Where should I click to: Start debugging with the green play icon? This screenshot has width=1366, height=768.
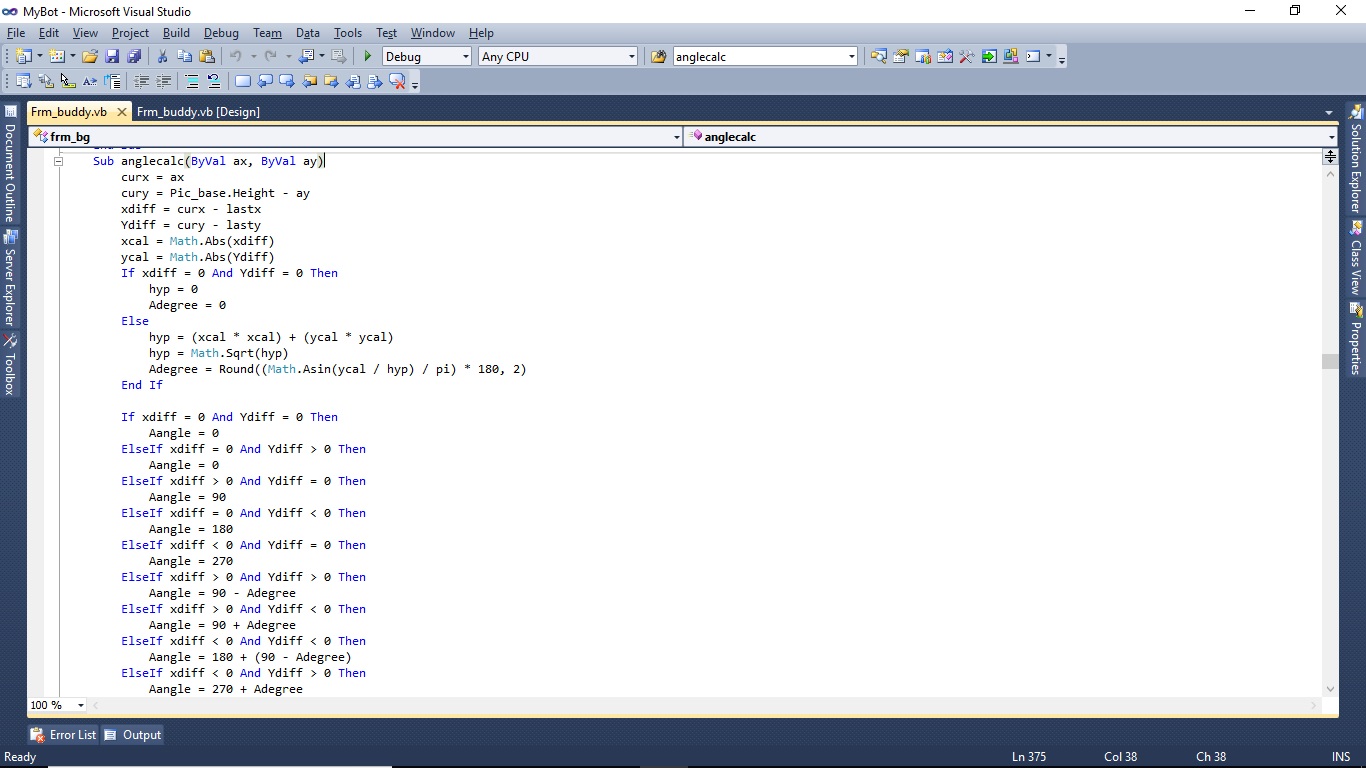[x=368, y=56]
